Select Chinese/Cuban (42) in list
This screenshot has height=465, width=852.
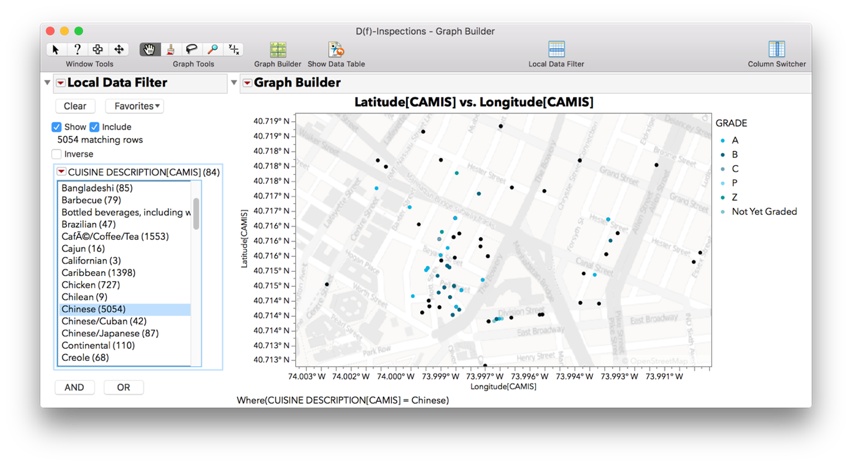(x=124, y=321)
